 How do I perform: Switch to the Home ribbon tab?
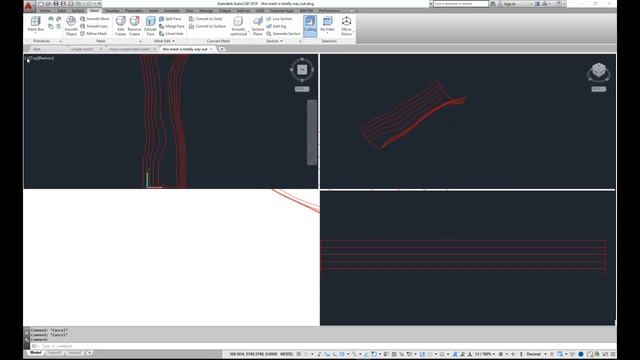pyautogui.click(x=45, y=11)
